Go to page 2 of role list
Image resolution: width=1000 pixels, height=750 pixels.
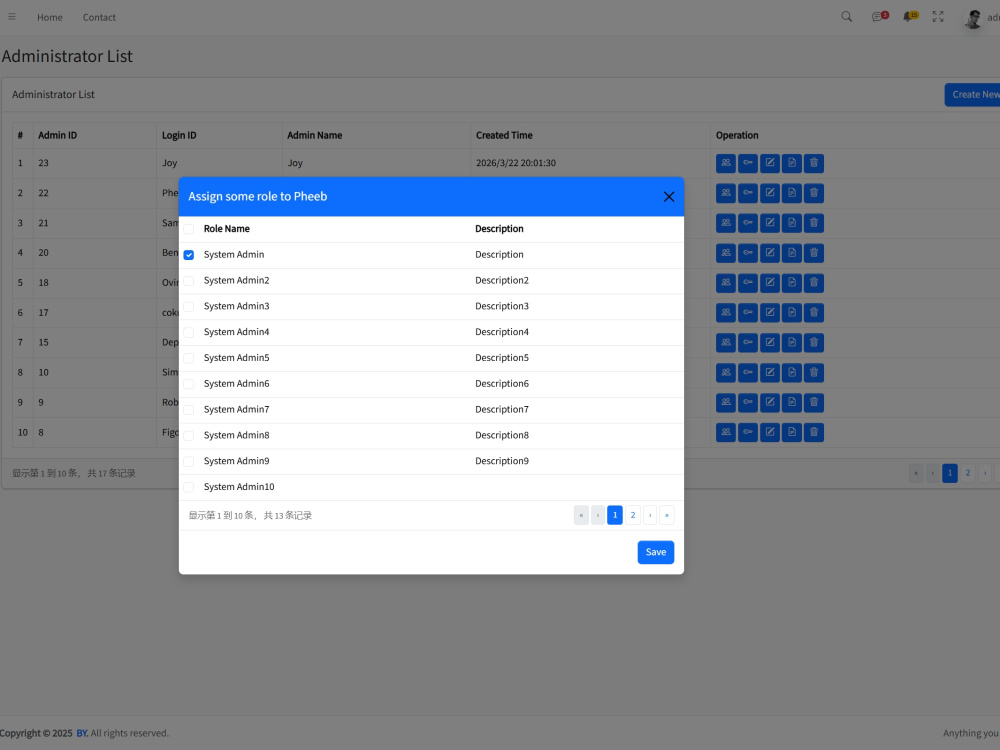coord(633,515)
